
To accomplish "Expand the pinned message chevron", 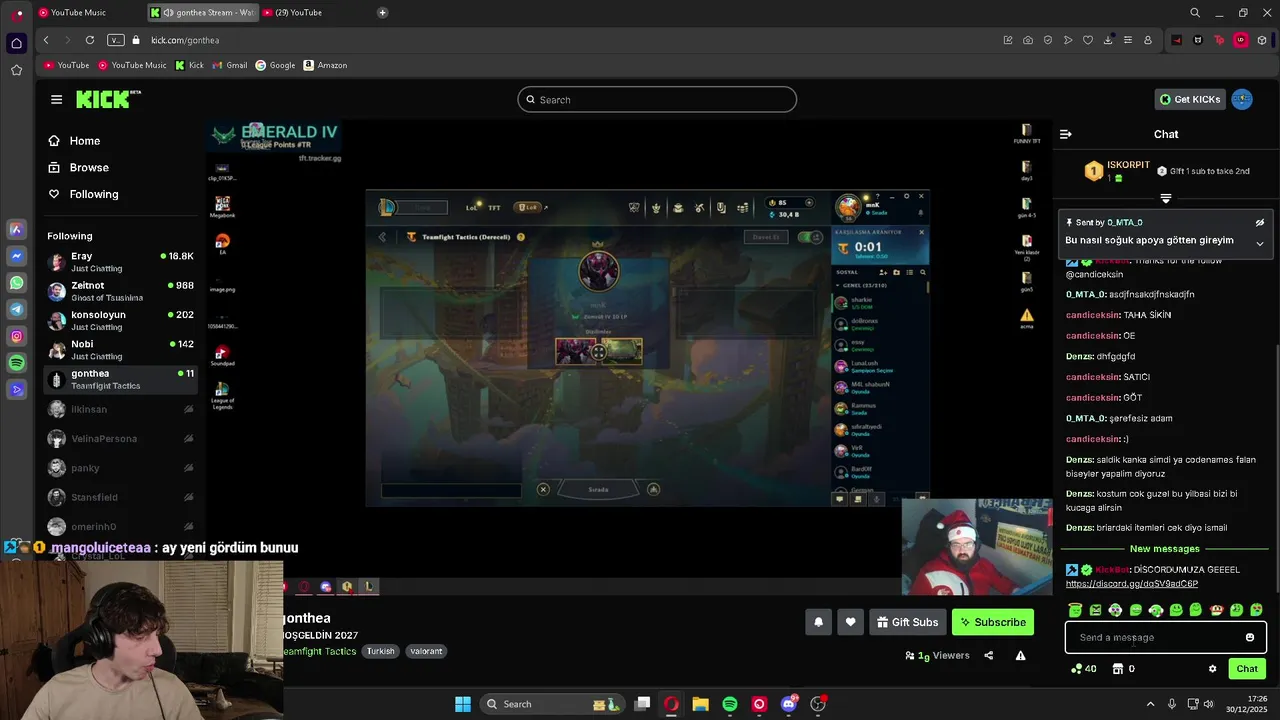I will click(1260, 243).
